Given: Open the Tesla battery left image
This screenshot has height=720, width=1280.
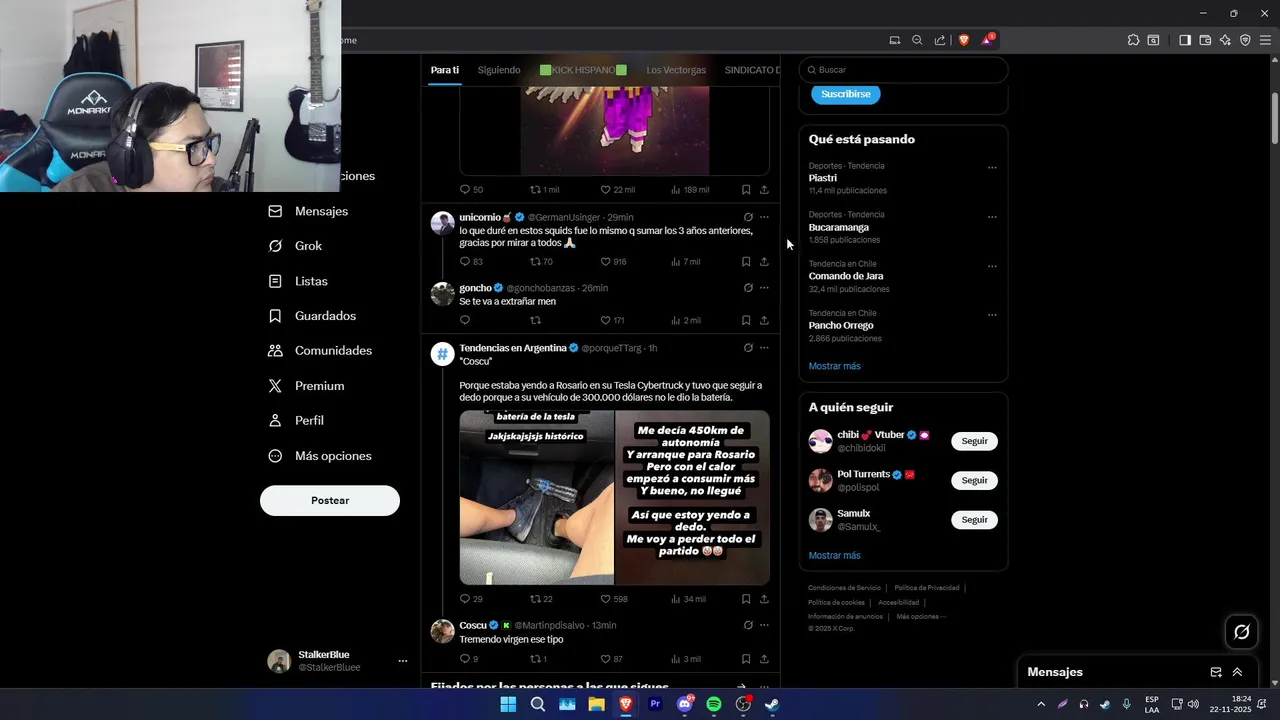Looking at the screenshot, I should click(x=536, y=497).
